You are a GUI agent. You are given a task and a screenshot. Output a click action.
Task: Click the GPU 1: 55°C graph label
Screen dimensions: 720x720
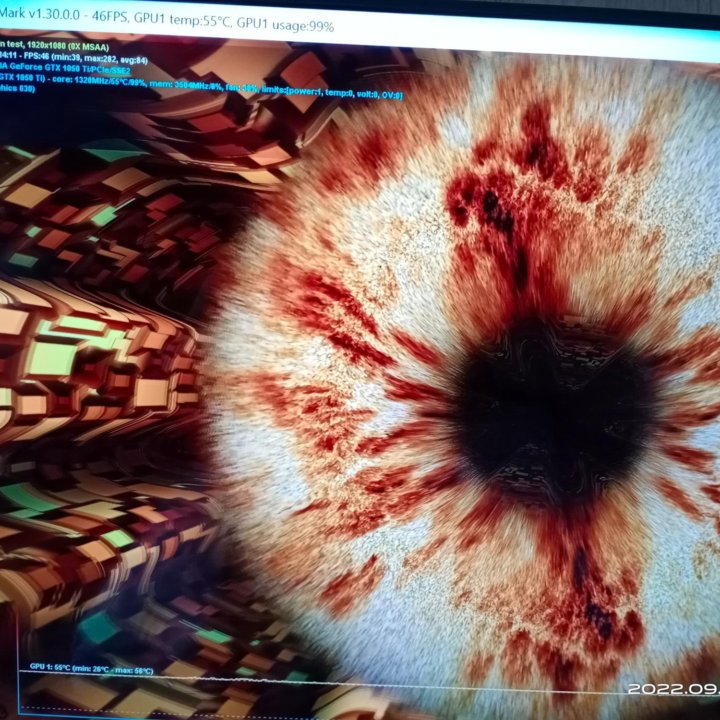point(50,665)
